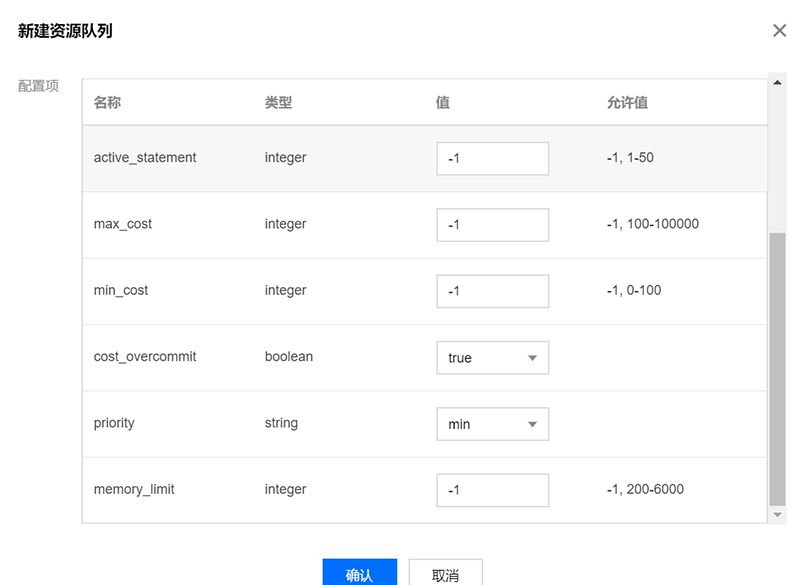This screenshot has height=585, width=802.
Task: Select the max_cost name cell
Action: click(123, 224)
